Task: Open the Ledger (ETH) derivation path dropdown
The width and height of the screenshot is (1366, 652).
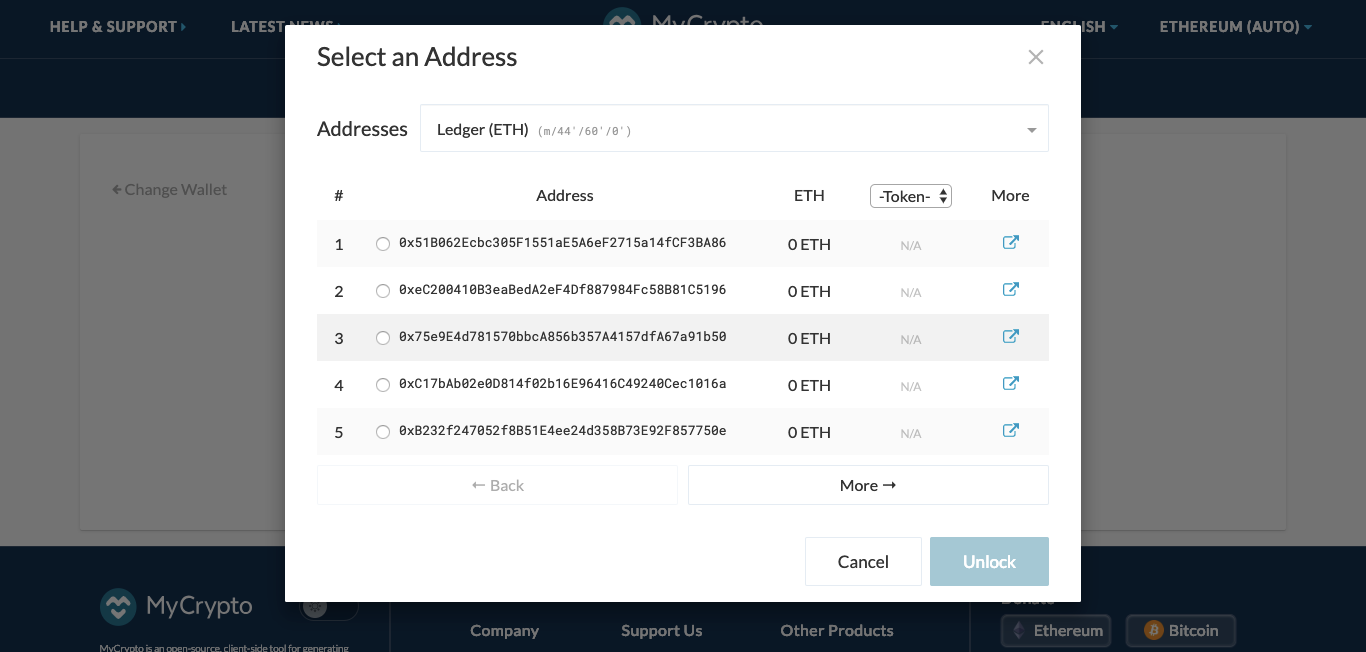Action: click(x=734, y=129)
